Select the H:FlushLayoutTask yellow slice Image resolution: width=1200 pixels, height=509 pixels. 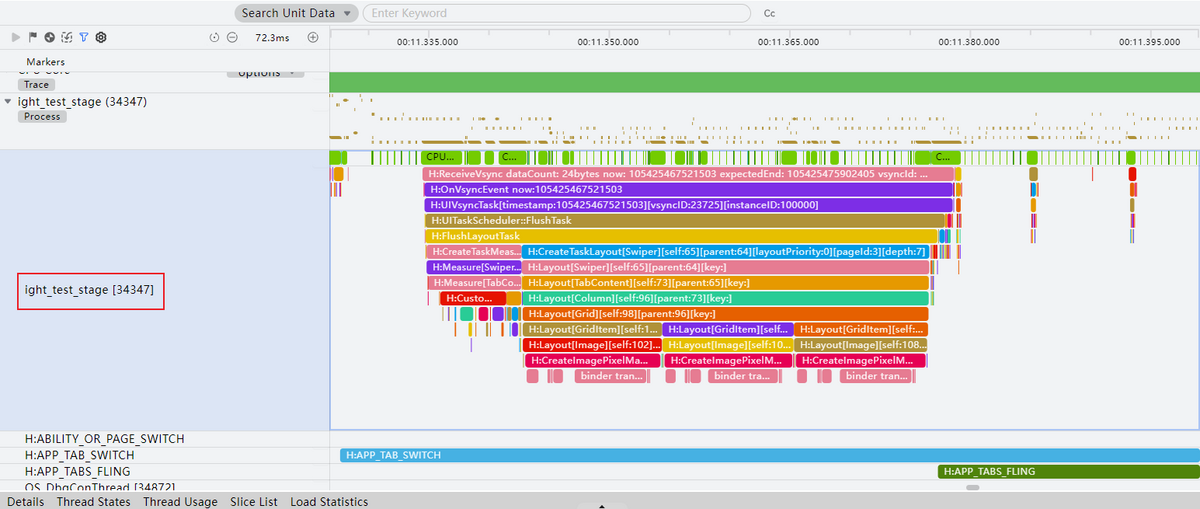(680, 236)
